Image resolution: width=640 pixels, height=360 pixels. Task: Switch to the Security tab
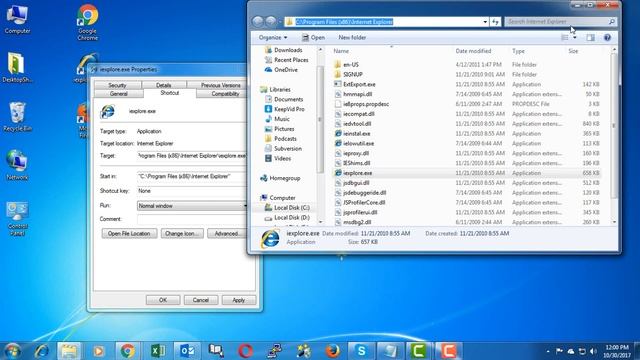pos(118,85)
